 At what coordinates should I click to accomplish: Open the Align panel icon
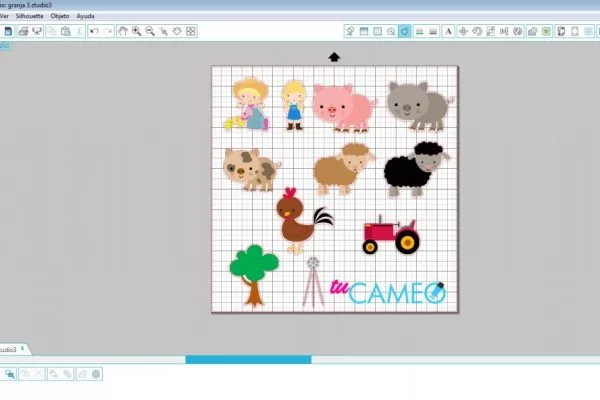504,31
